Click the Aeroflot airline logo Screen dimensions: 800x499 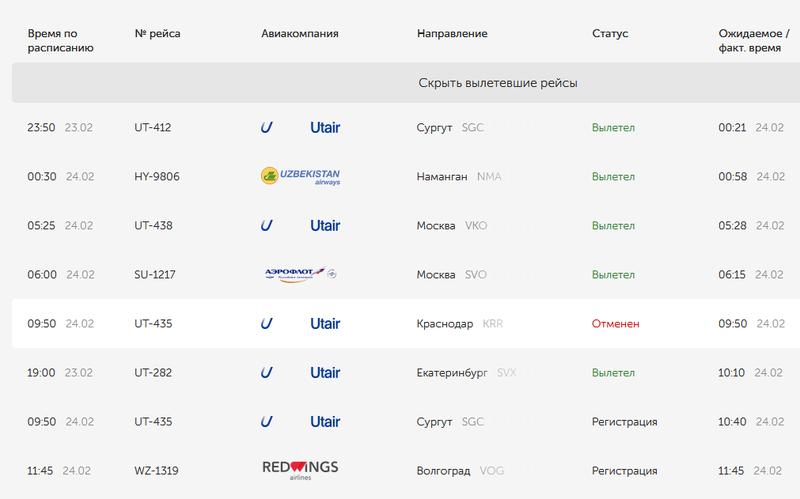point(300,275)
